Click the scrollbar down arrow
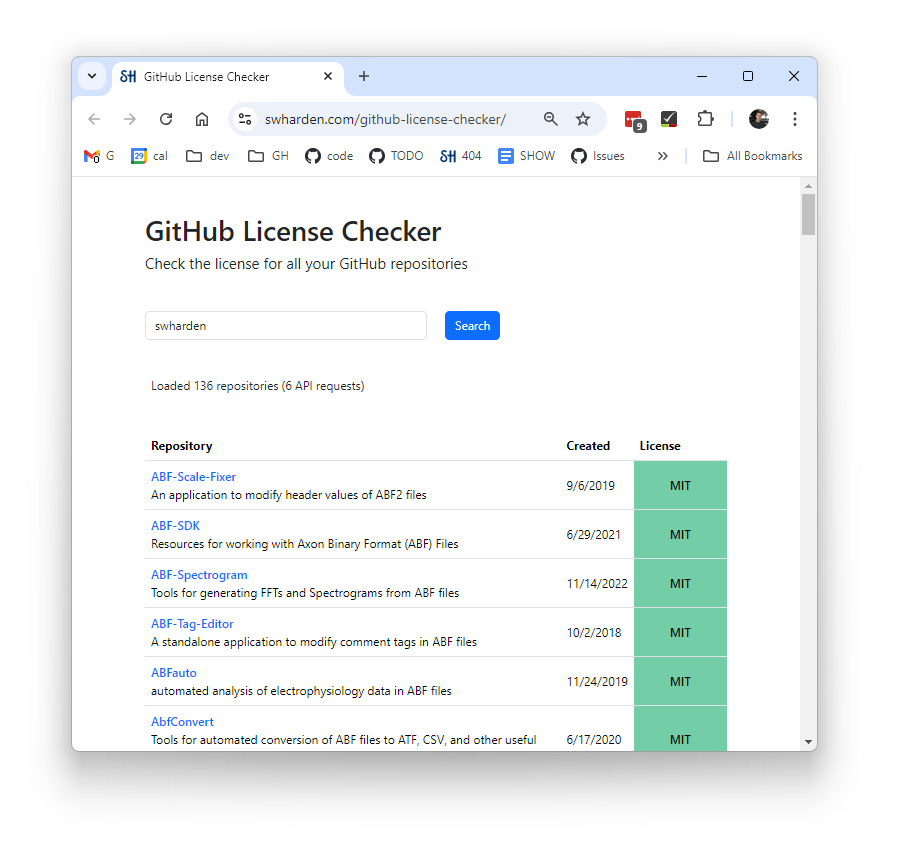This screenshot has width=906, height=850. [808, 741]
